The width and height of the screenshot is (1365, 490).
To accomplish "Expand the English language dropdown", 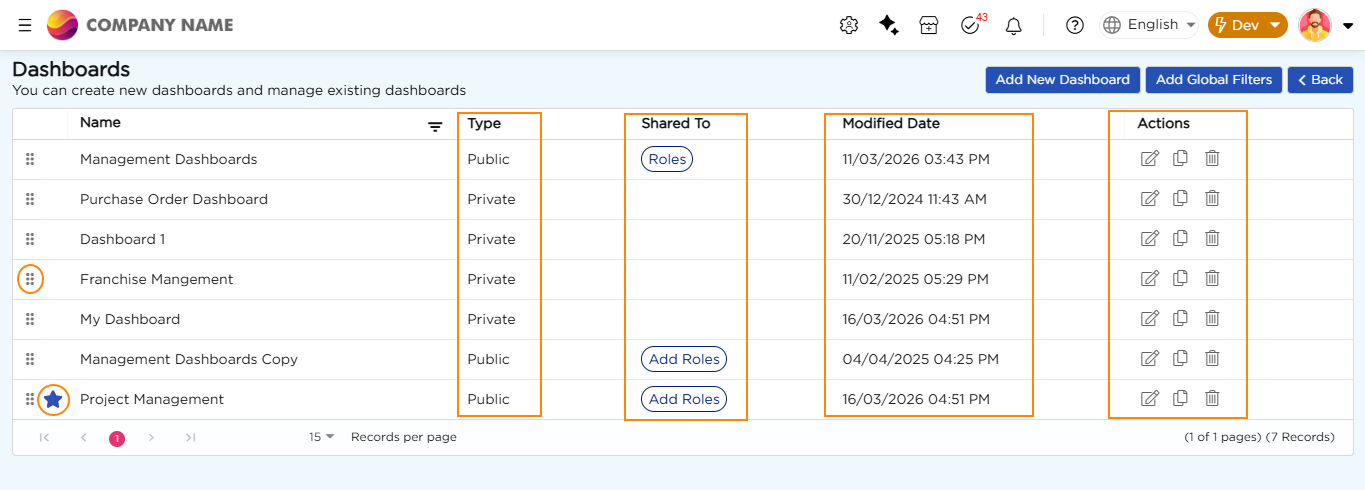I will pos(1150,25).
